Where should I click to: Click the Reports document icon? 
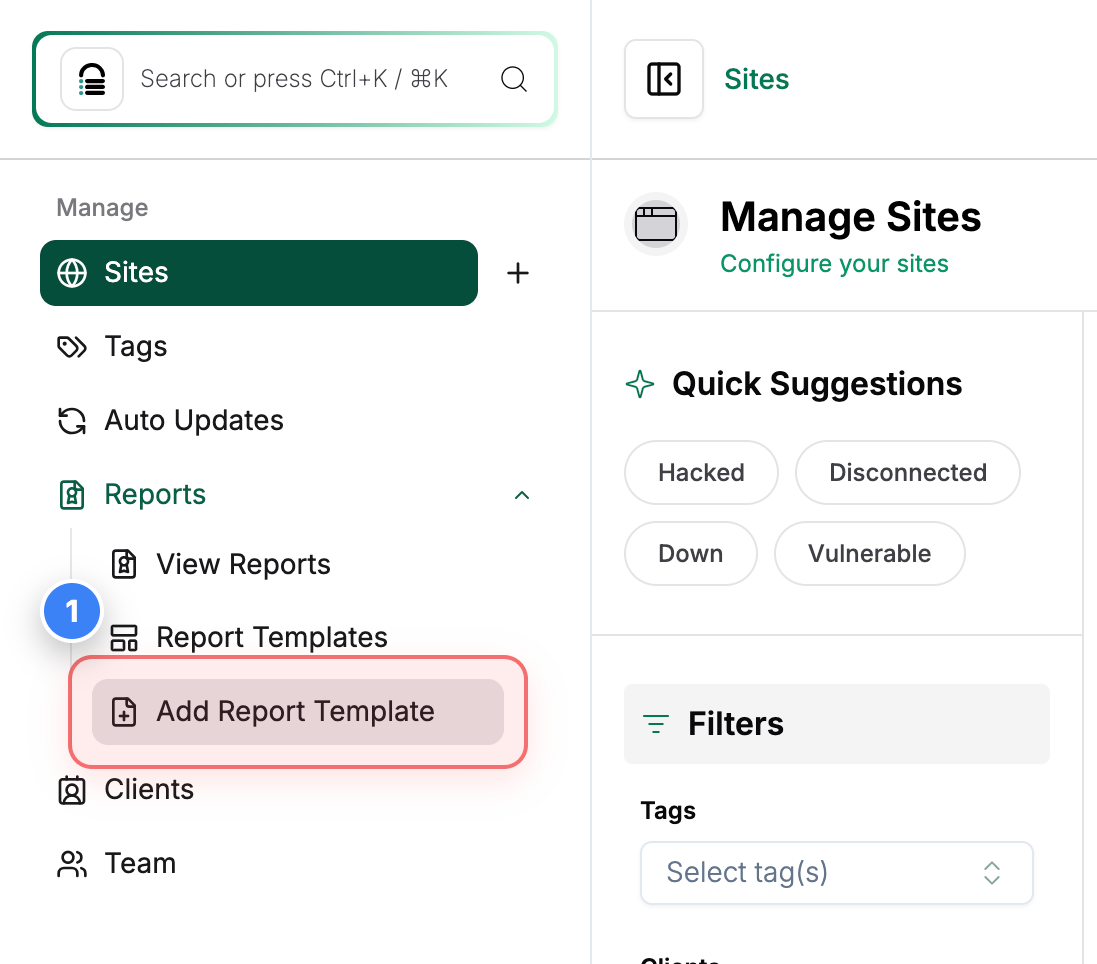click(71, 494)
